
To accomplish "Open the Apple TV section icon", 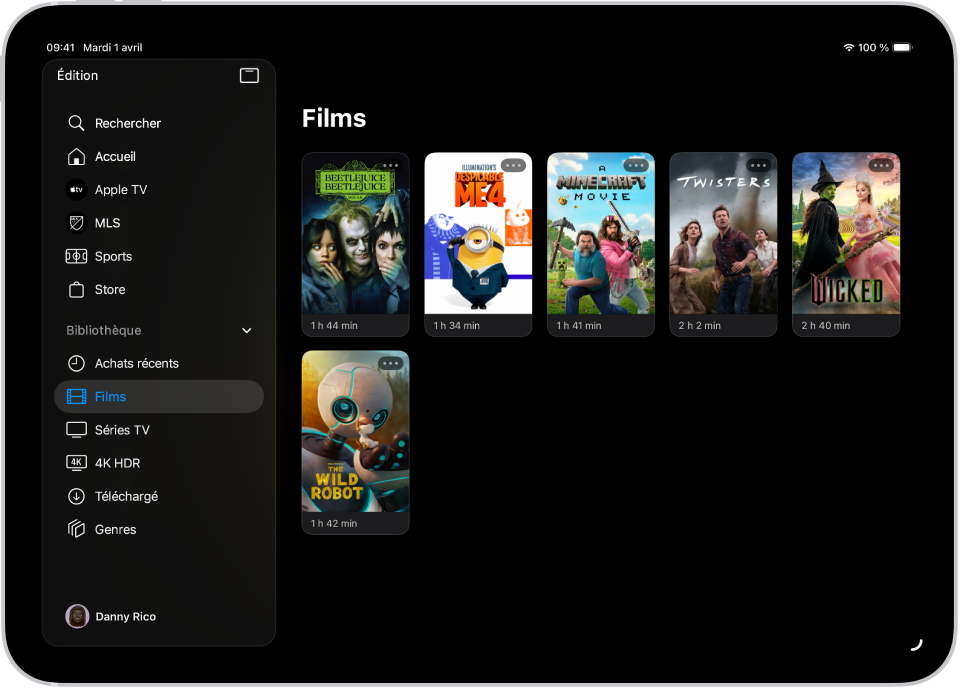I will click(x=76, y=189).
